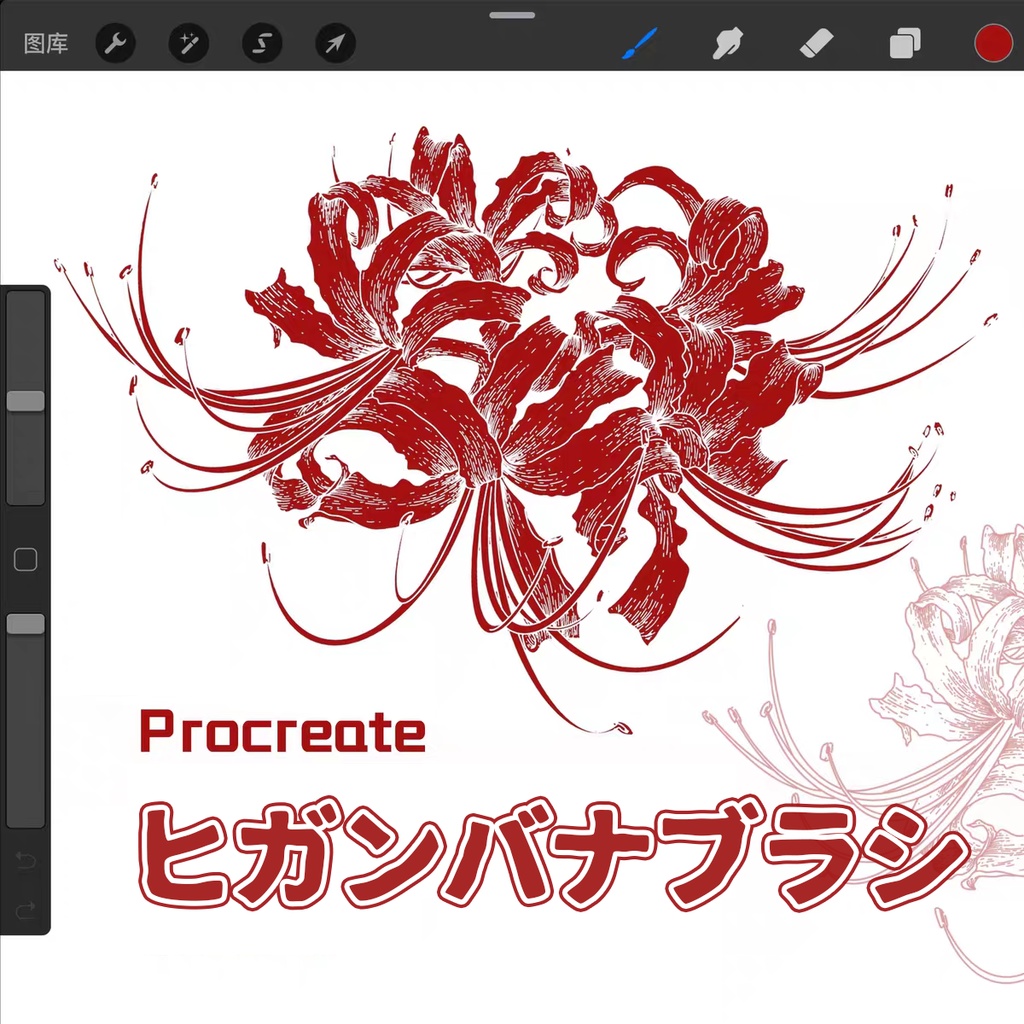The width and height of the screenshot is (1024, 1024).
Task: Activate the Transform arrow tool
Action: 335,44
